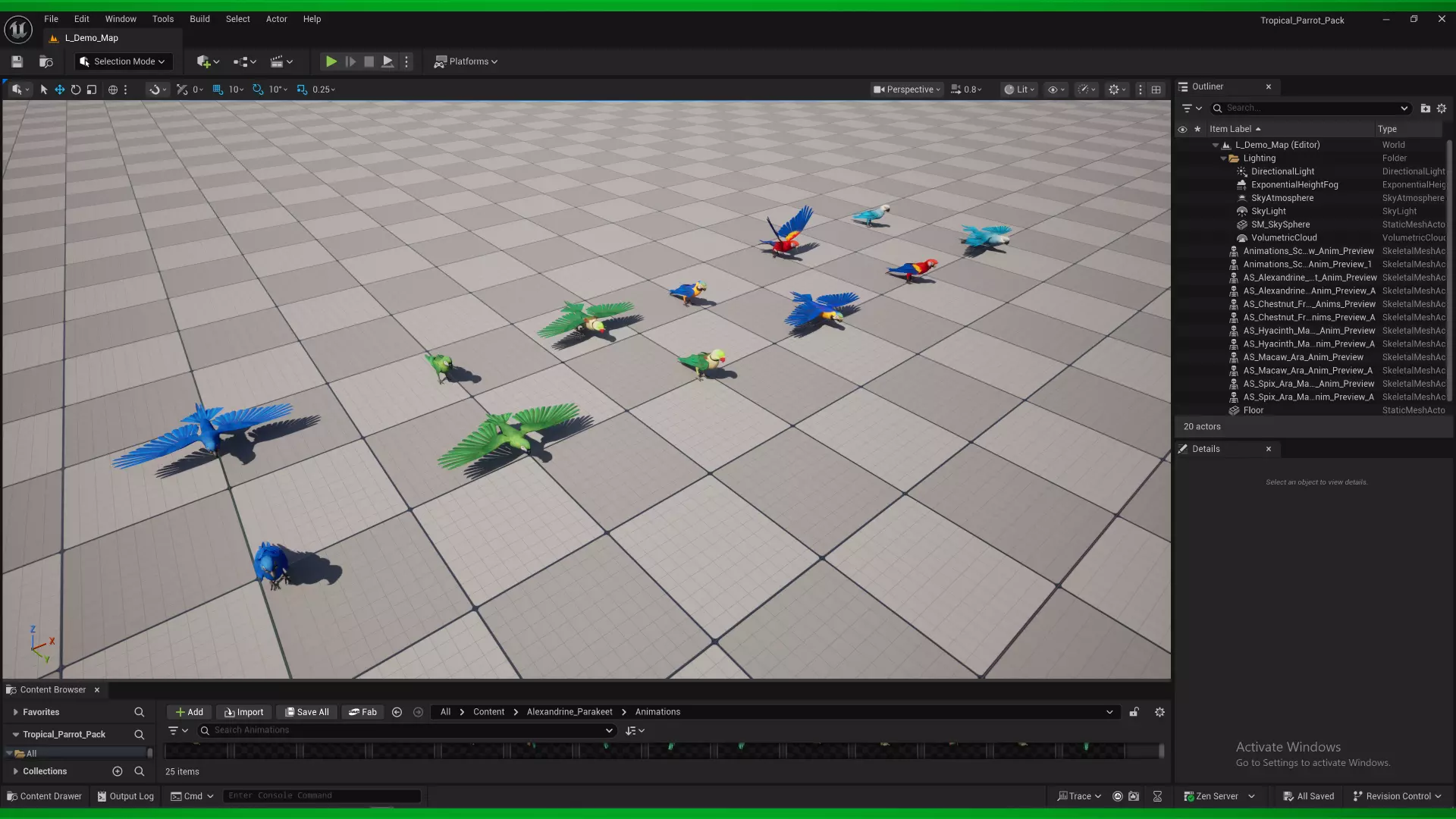
Task: Open the Tools menu
Action: [162, 19]
